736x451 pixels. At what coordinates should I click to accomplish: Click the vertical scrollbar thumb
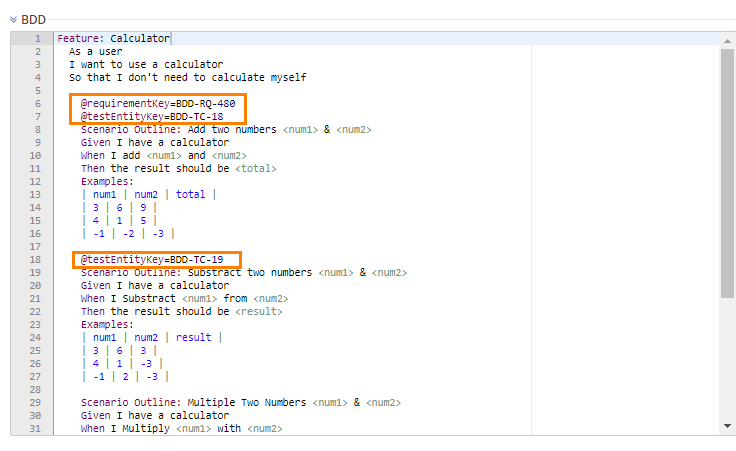(x=727, y=170)
